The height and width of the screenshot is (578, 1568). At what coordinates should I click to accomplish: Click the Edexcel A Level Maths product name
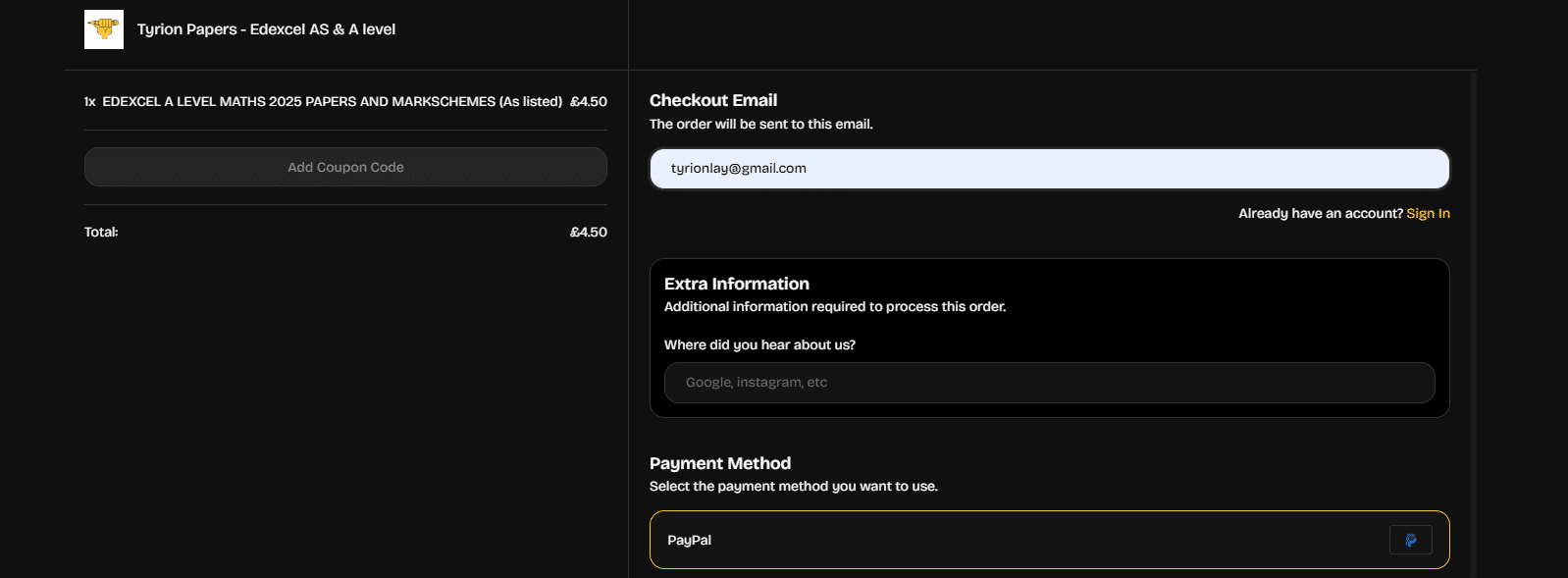pyautogui.click(x=332, y=101)
